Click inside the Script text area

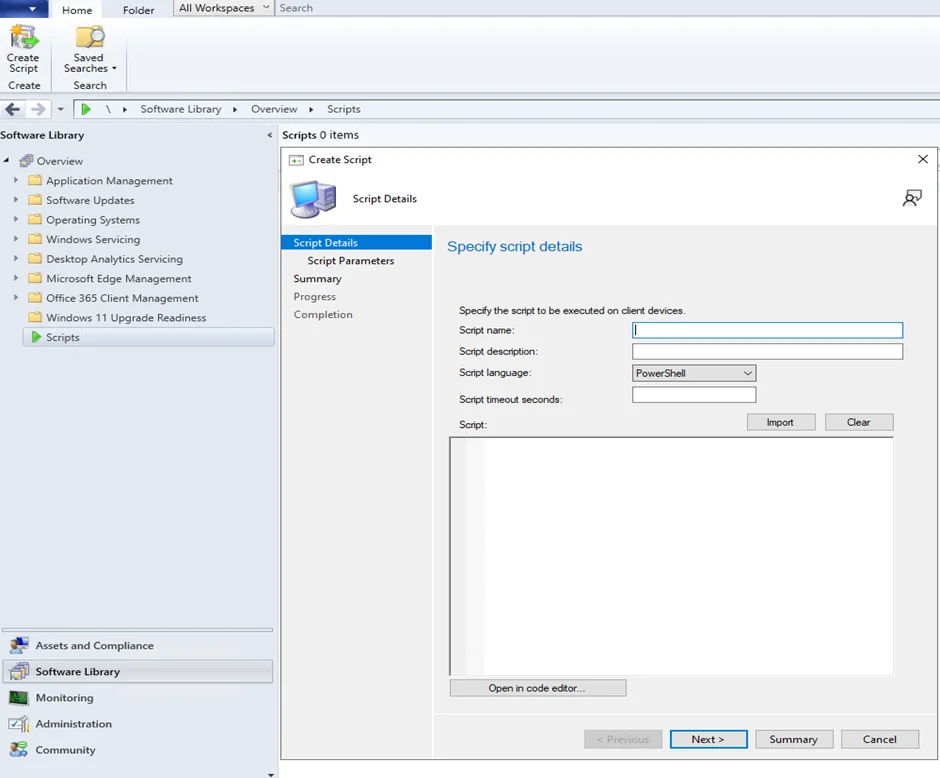[x=671, y=556]
